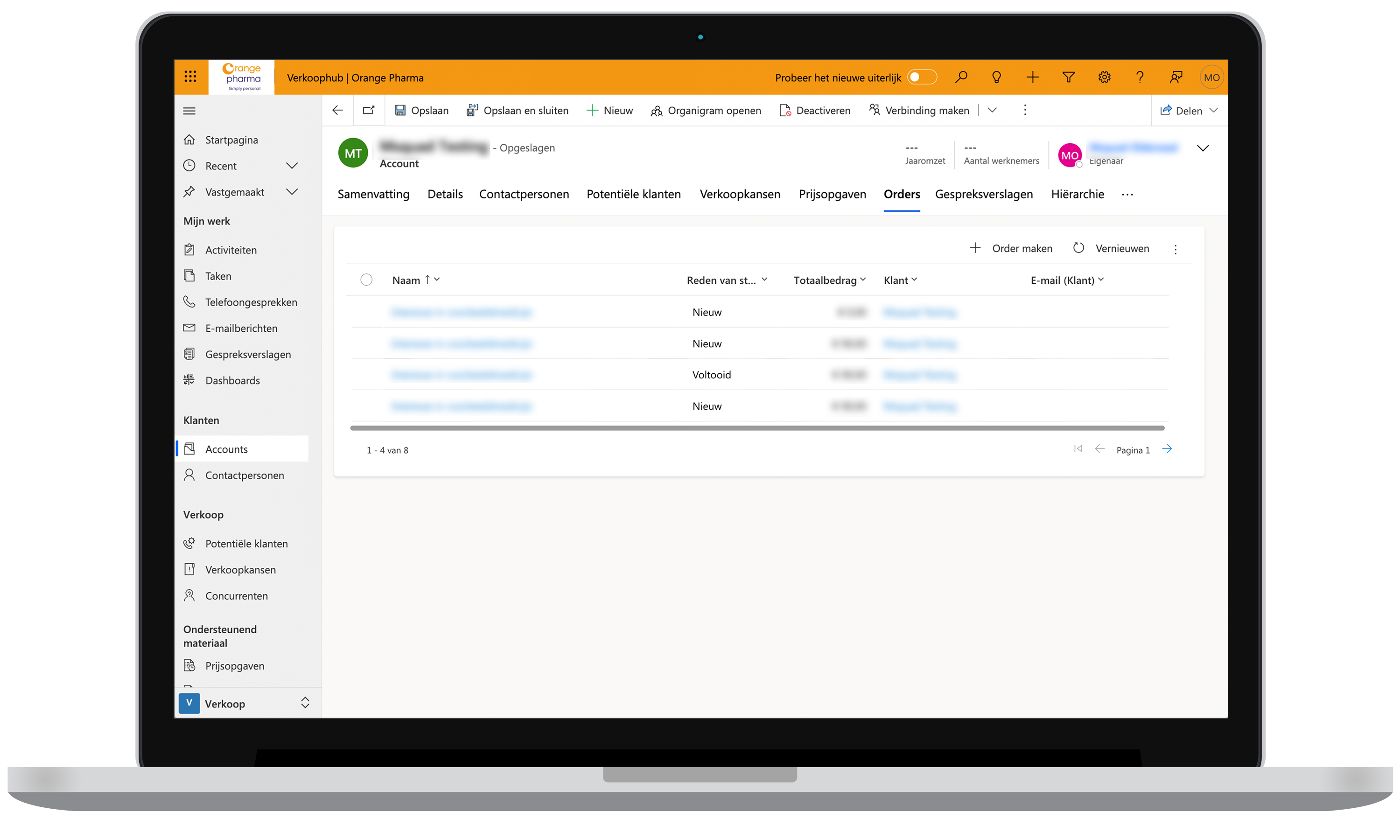Switch to the Details tab

coord(445,194)
